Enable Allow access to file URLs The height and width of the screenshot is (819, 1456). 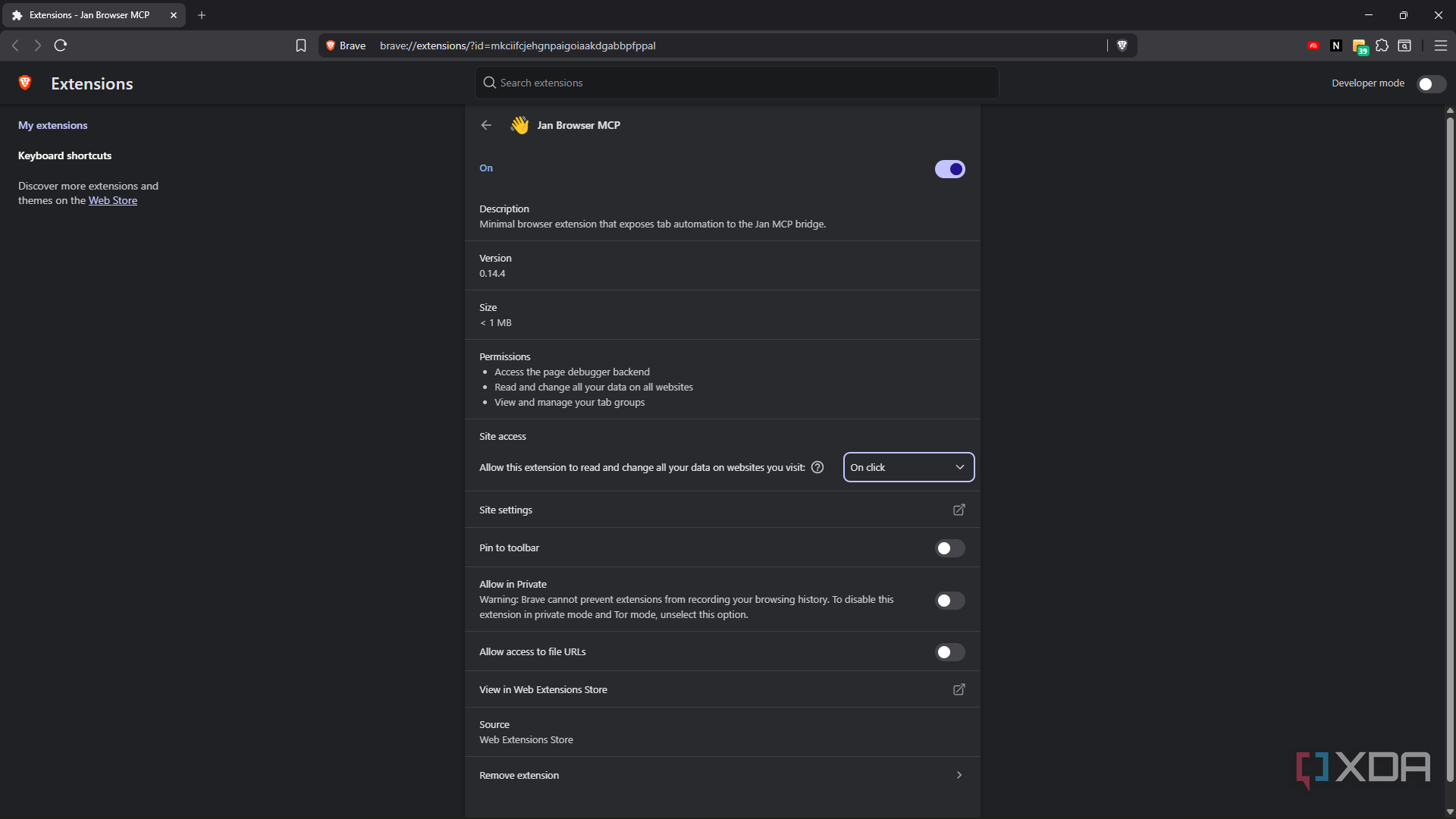(x=949, y=652)
